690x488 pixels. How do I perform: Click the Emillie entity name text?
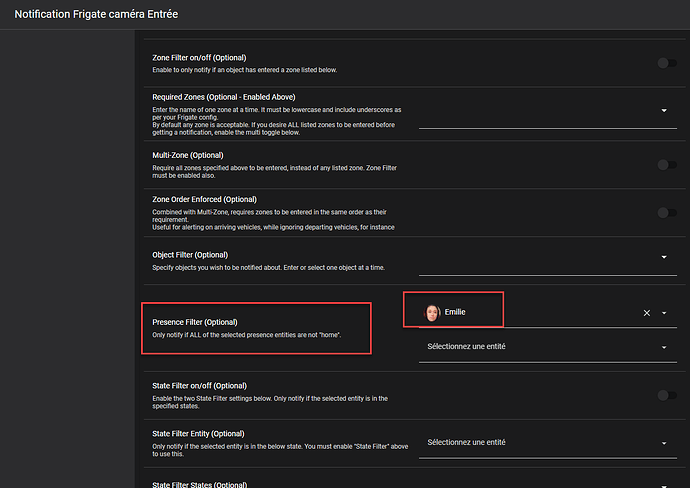pos(455,313)
